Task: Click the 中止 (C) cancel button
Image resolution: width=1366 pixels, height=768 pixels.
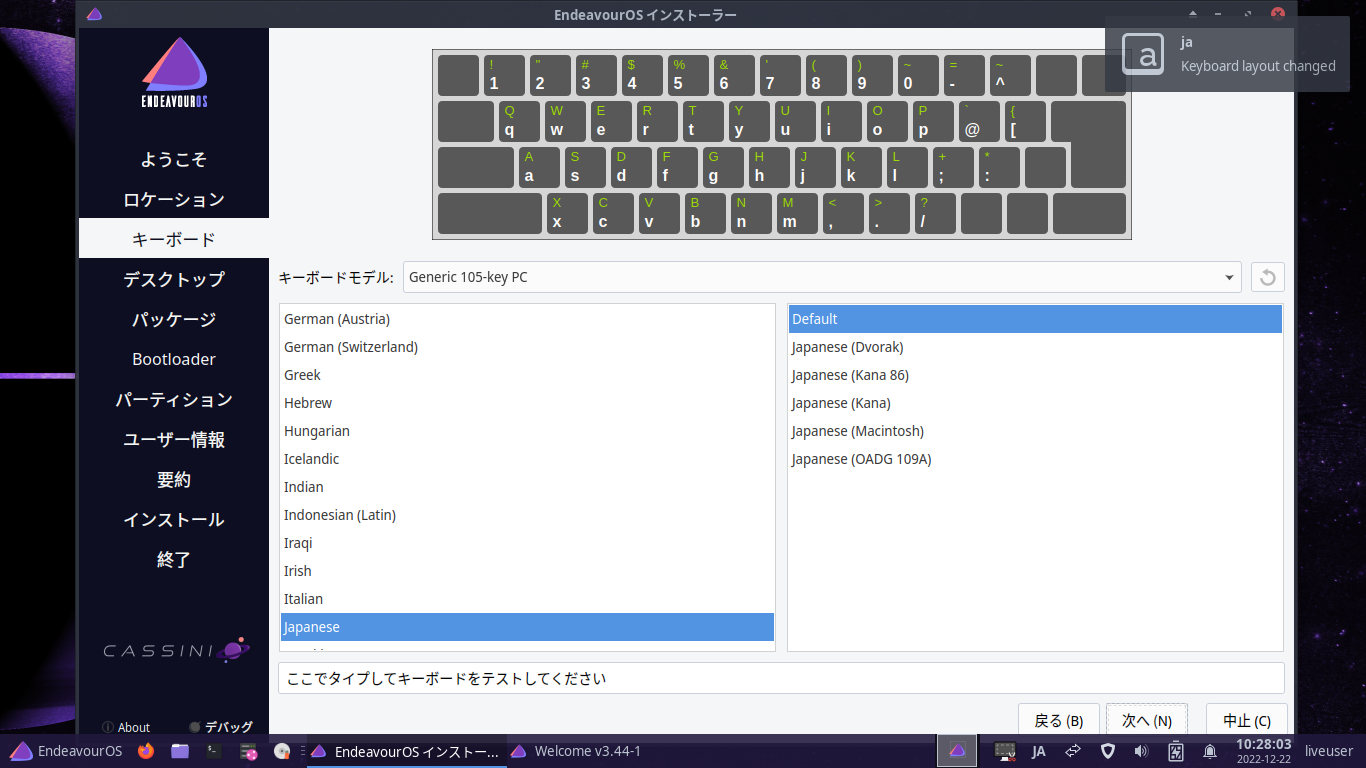Action: (x=1247, y=720)
